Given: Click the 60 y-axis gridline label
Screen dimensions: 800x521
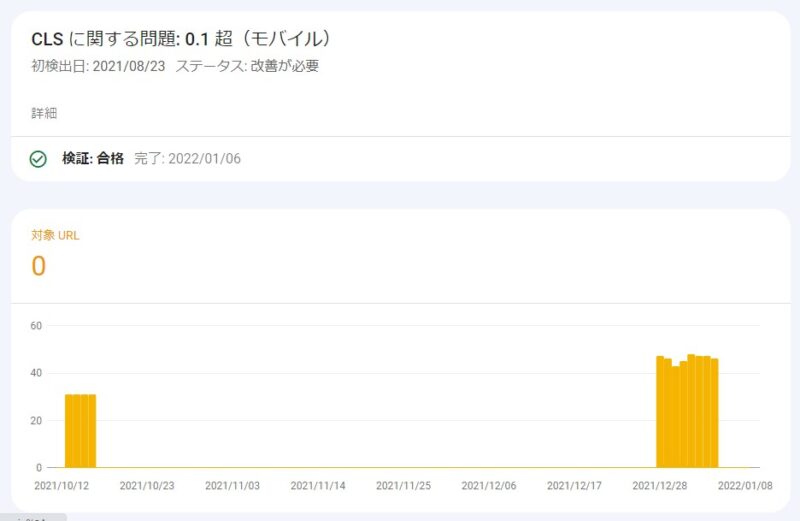Looking at the screenshot, I should (37, 325).
